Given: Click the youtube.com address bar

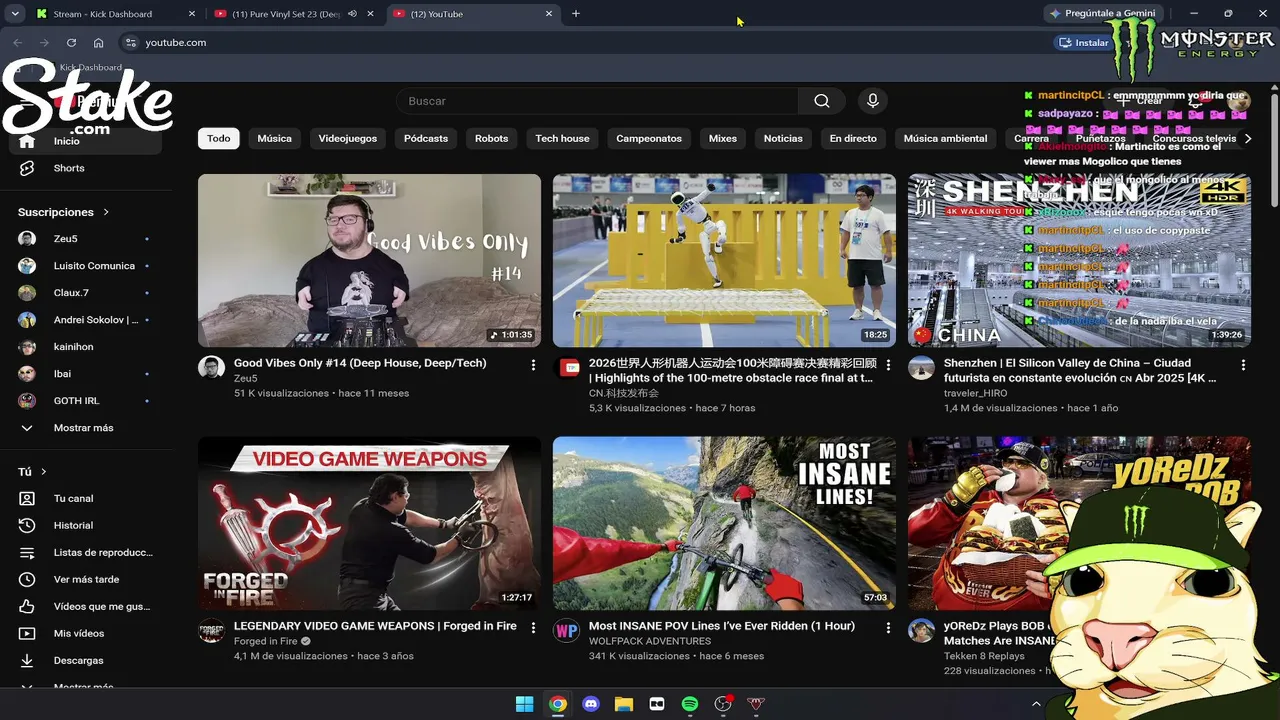Looking at the screenshot, I should click(x=580, y=43).
